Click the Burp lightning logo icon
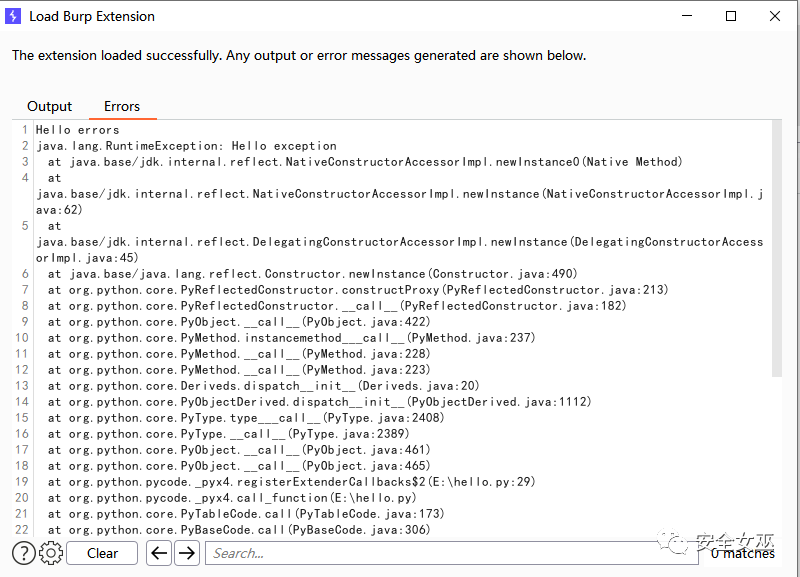 14,16
